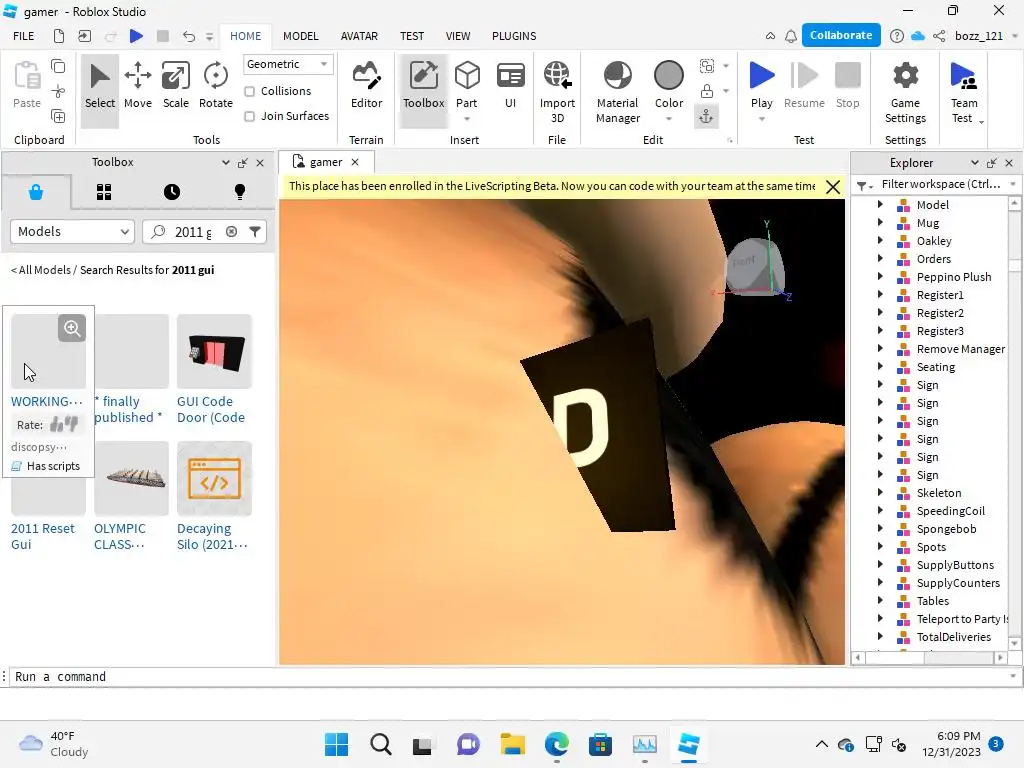
Task: Click the undo arrow in quick access bar
Action: [189, 36]
